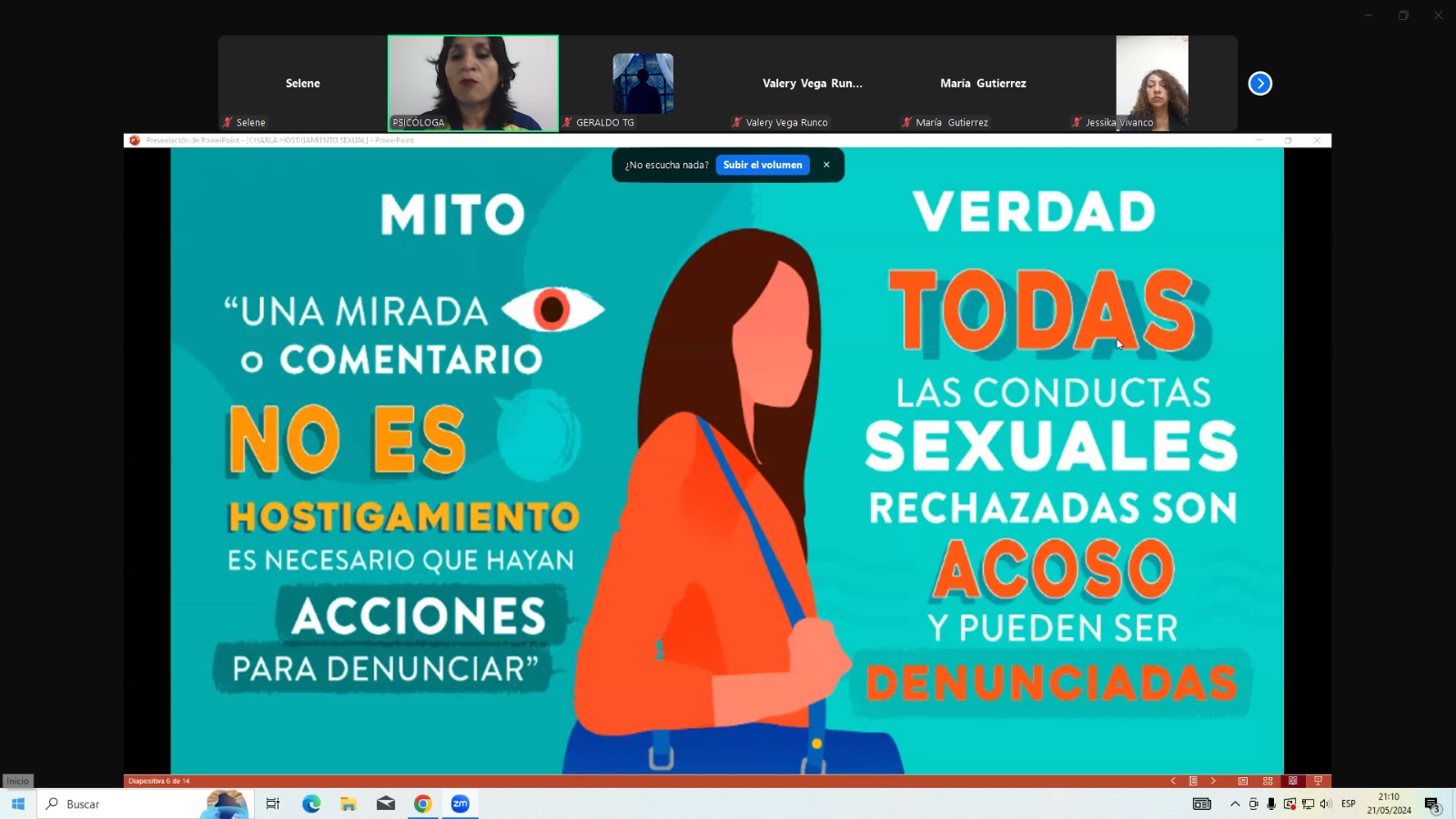Go to previous slide arrow in PowerPoint bar
The width and height of the screenshot is (1456, 819).
pyautogui.click(x=1173, y=781)
